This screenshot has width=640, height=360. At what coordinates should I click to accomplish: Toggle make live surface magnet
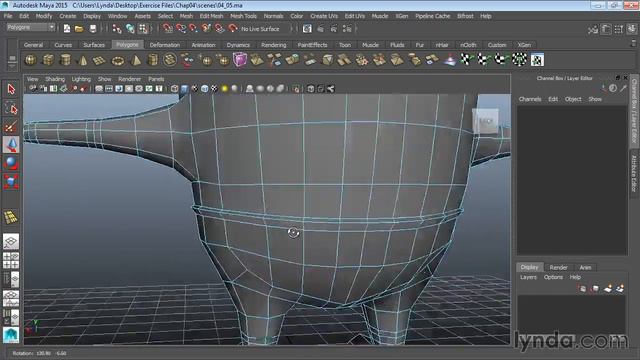click(233, 29)
